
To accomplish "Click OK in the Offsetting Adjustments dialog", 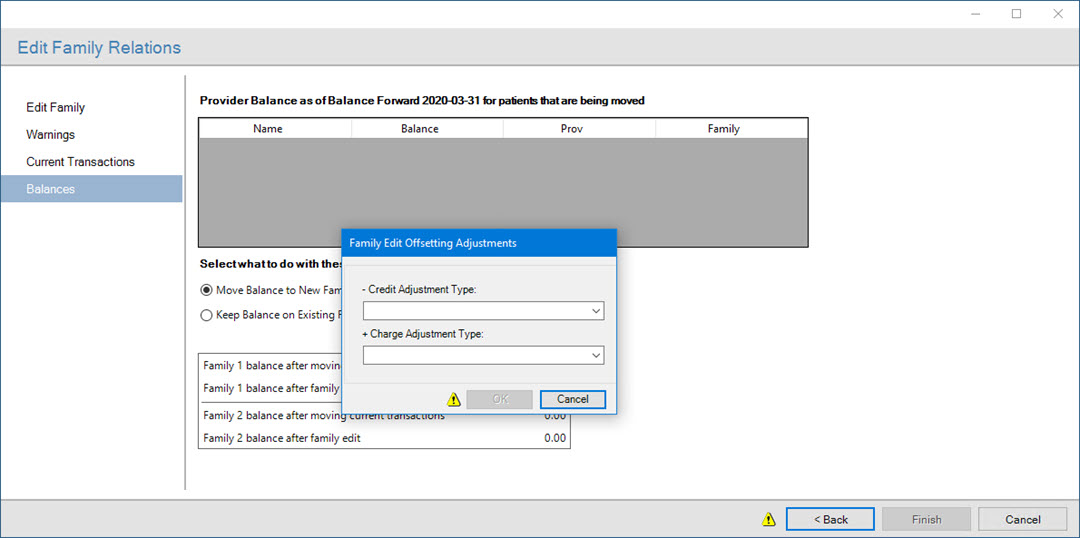I will (501, 399).
